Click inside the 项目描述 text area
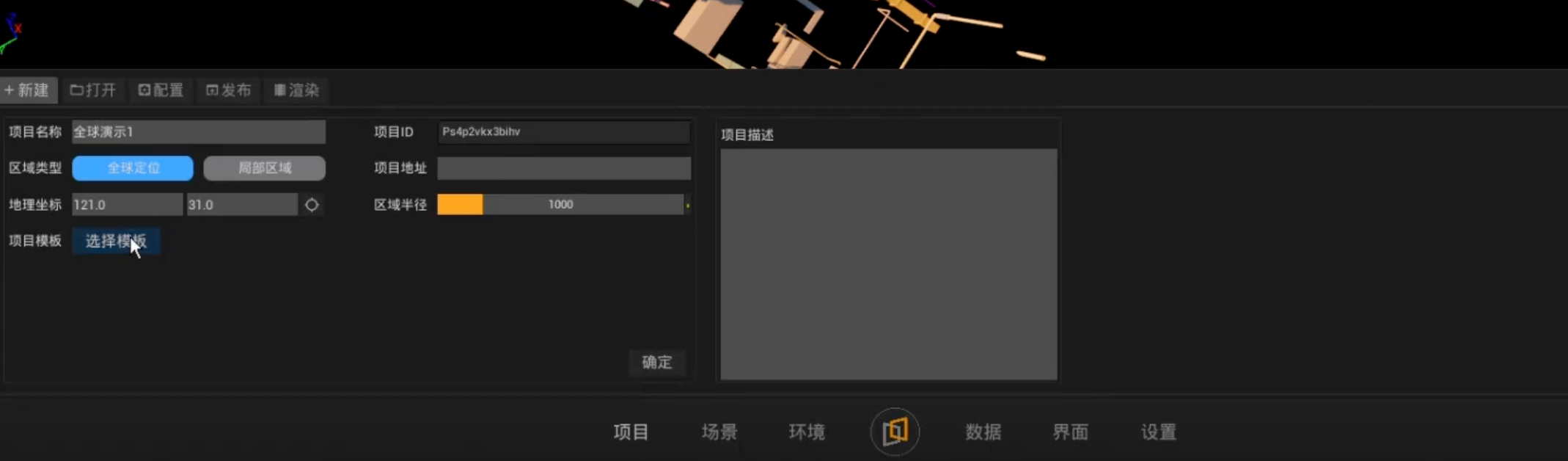The height and width of the screenshot is (461, 1568). [x=889, y=264]
